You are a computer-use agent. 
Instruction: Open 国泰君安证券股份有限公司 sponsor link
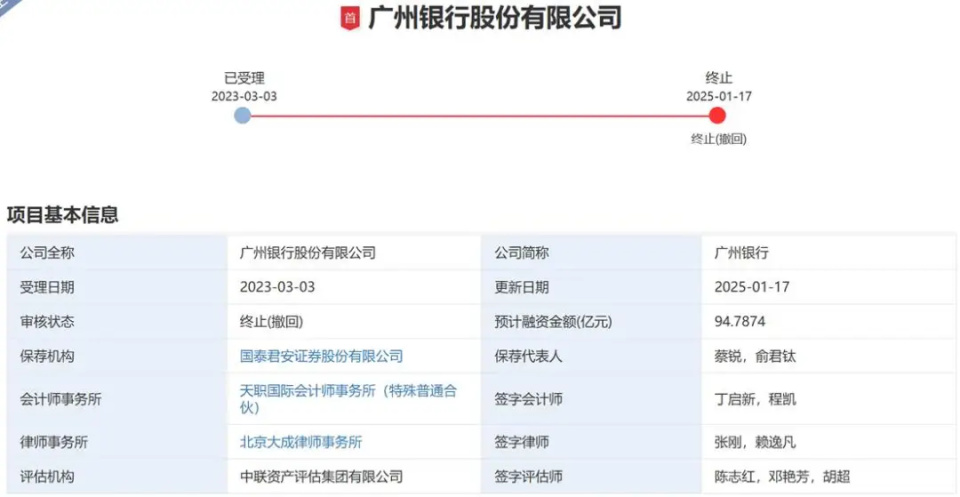point(321,356)
